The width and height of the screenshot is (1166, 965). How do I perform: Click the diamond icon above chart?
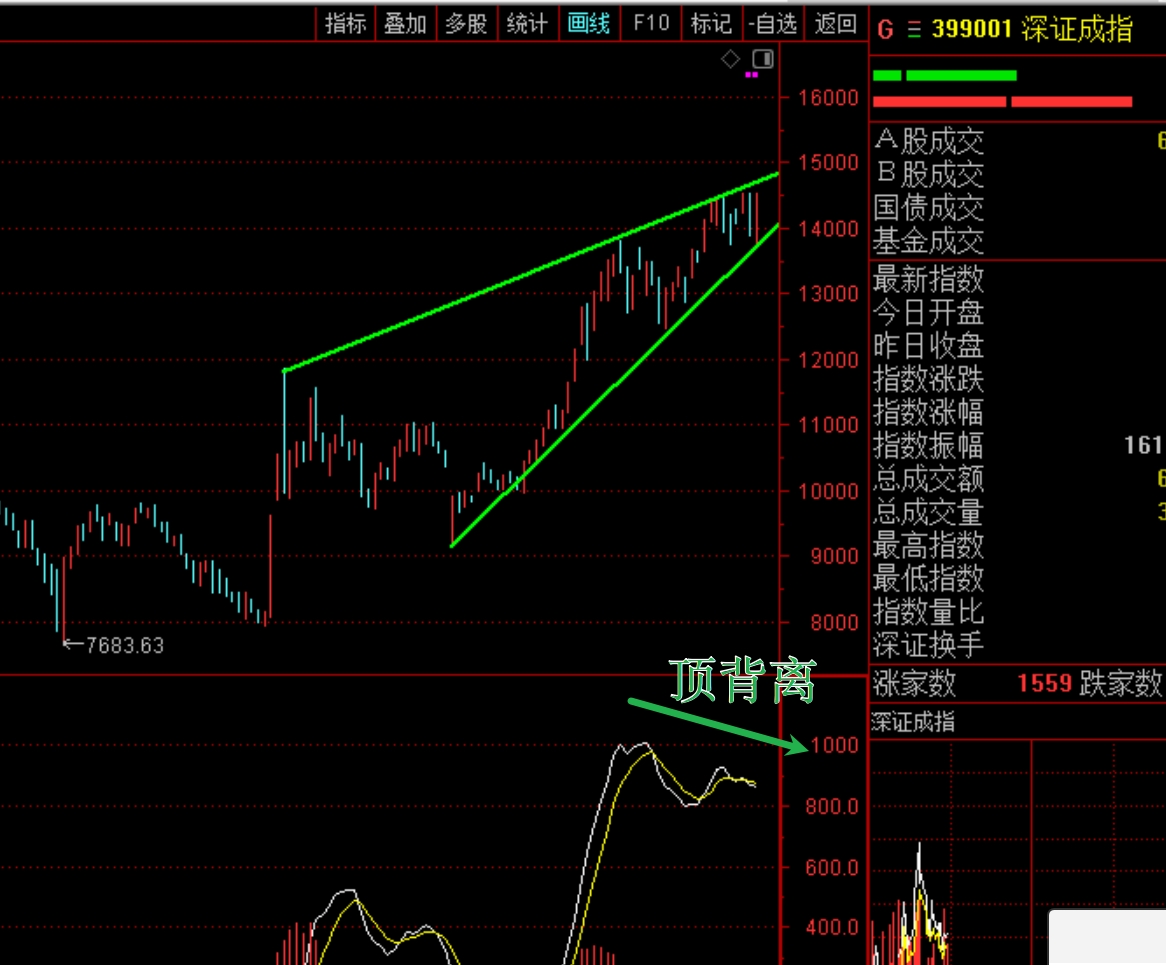[x=730, y=58]
